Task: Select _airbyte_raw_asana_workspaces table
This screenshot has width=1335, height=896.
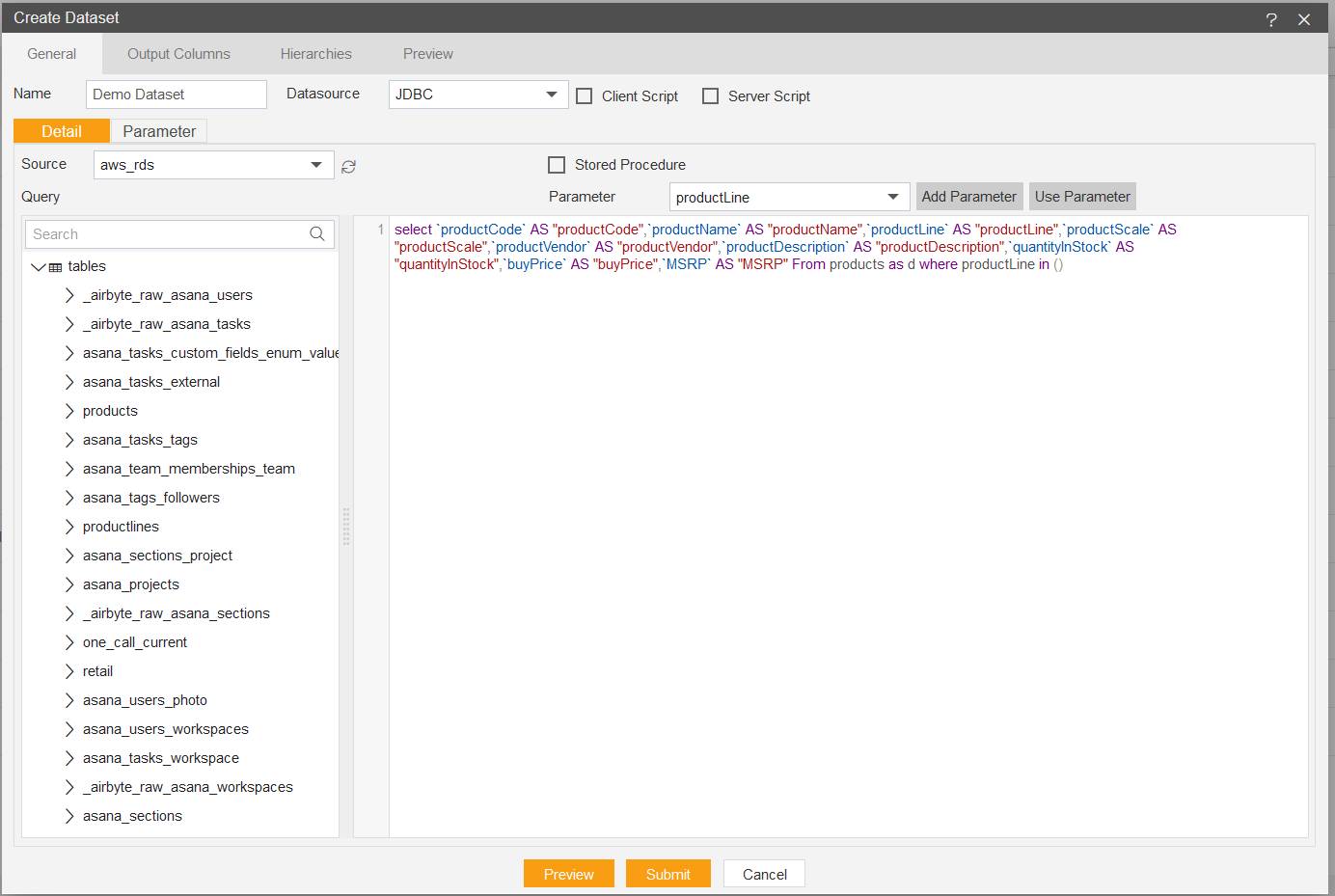Action: tap(188, 787)
